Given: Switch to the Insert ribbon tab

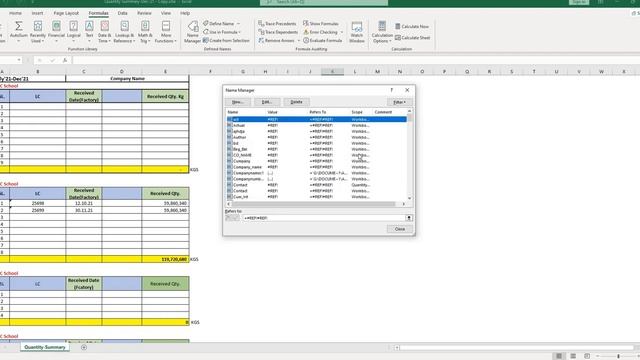Looking at the screenshot, I should (x=37, y=13).
